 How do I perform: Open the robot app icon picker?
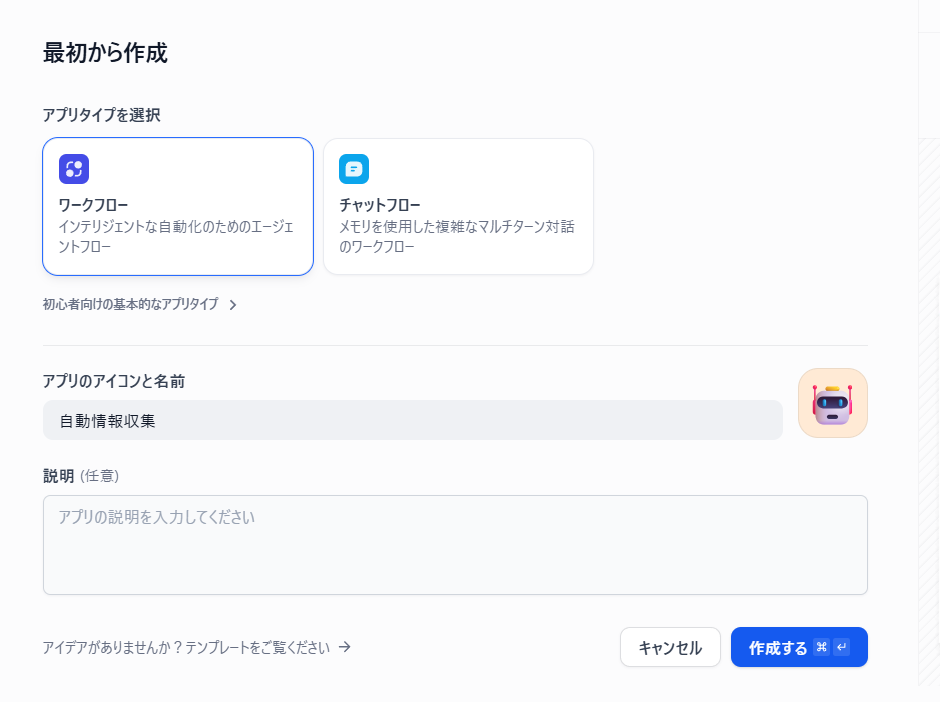(832, 403)
